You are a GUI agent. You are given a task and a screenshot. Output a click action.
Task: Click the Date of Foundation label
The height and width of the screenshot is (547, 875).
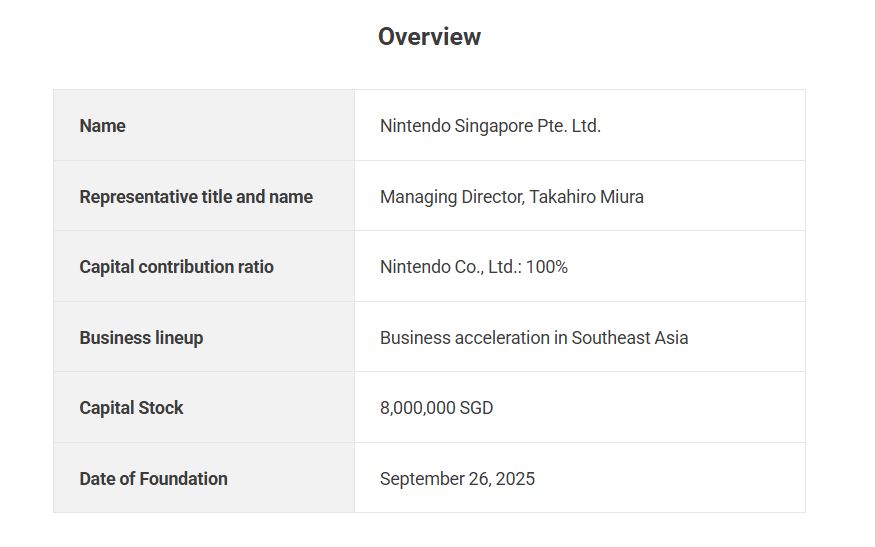tap(153, 479)
